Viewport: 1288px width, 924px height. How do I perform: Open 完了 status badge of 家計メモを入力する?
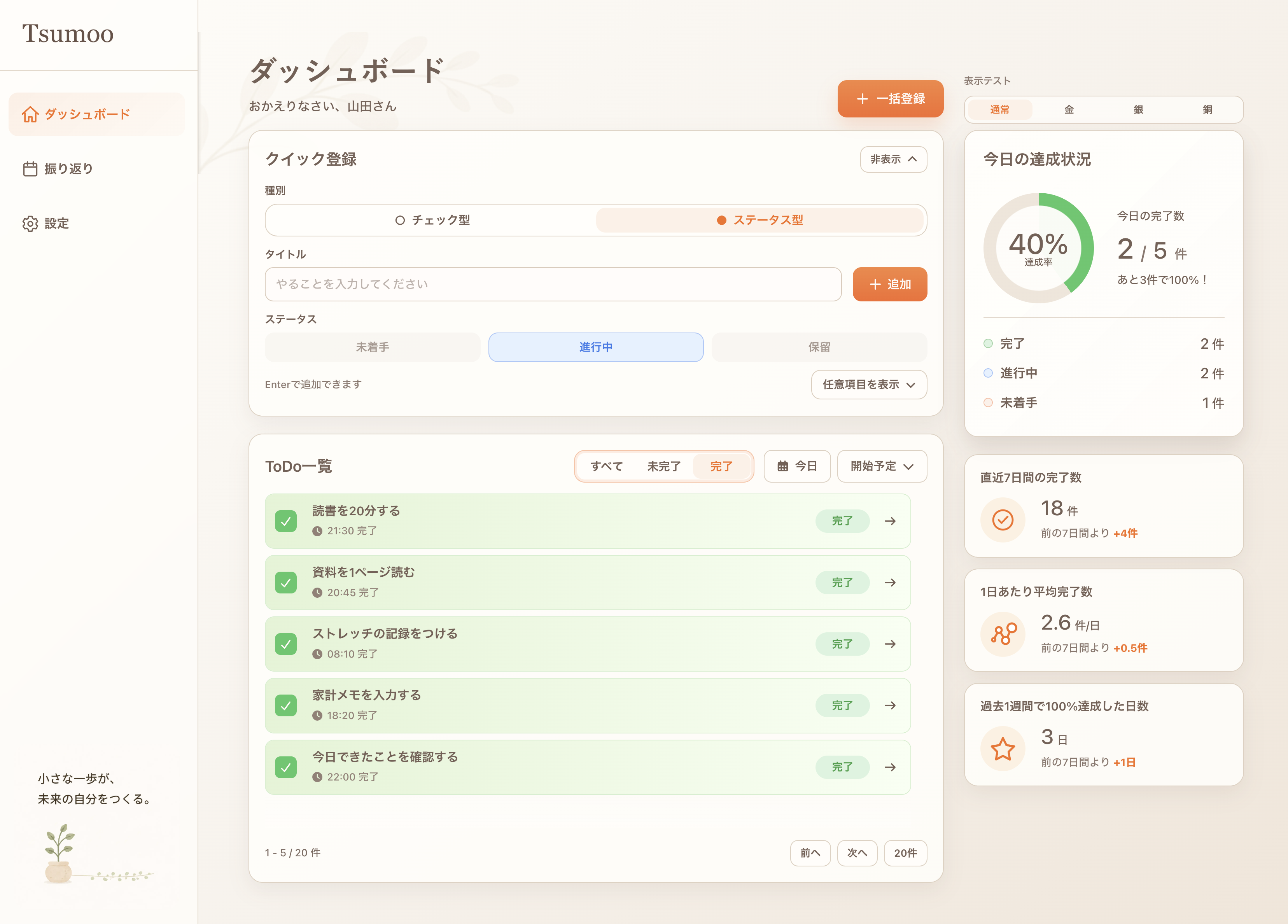[x=842, y=705]
